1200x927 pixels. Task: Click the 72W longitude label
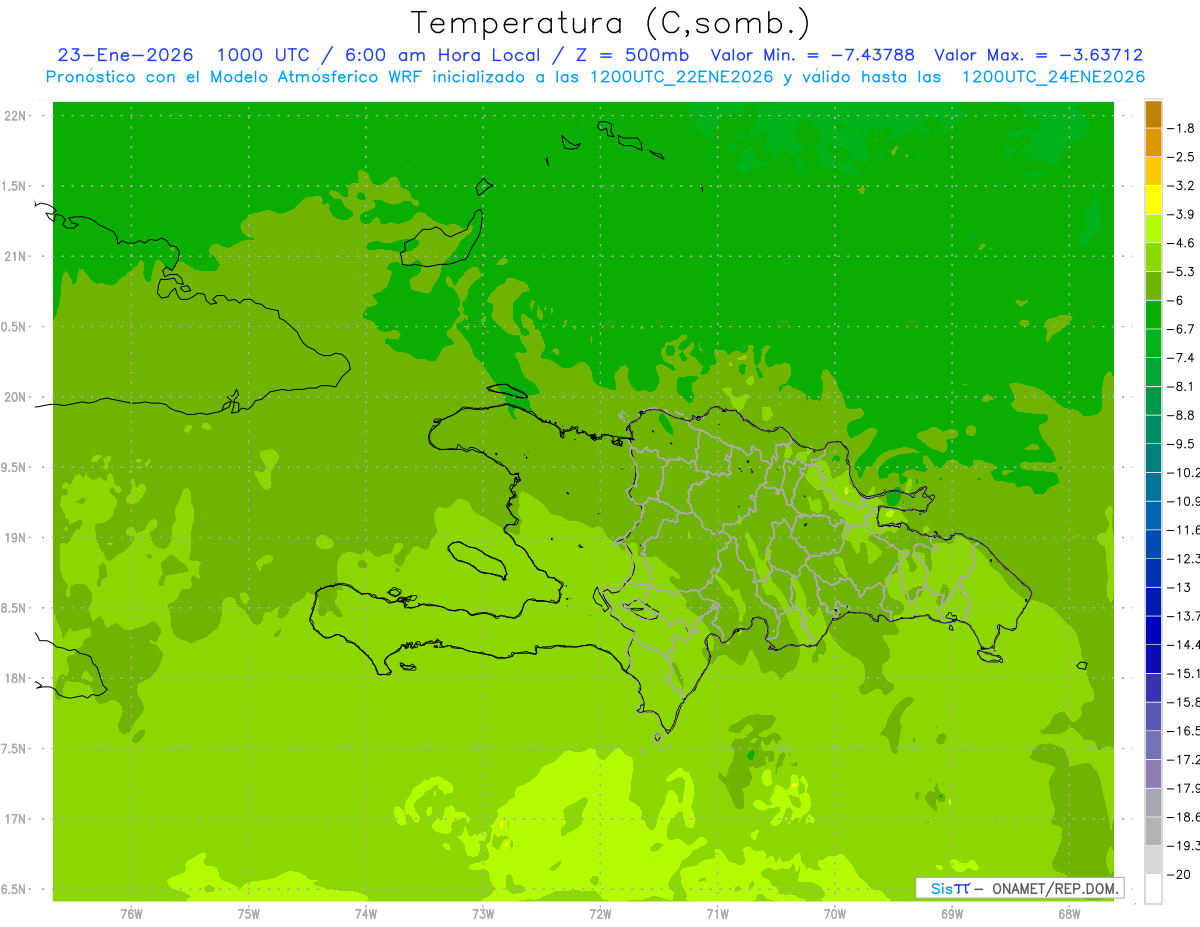[x=600, y=914]
